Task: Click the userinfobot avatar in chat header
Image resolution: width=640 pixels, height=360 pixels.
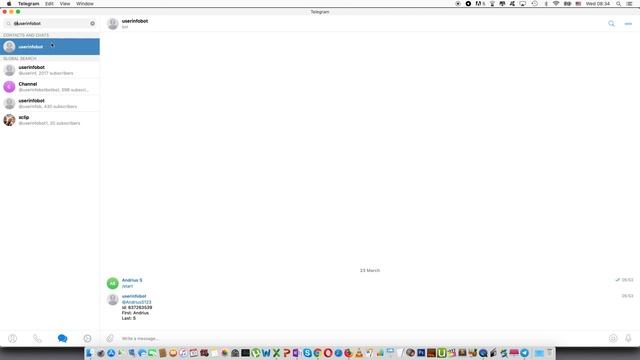Action: coord(113,24)
